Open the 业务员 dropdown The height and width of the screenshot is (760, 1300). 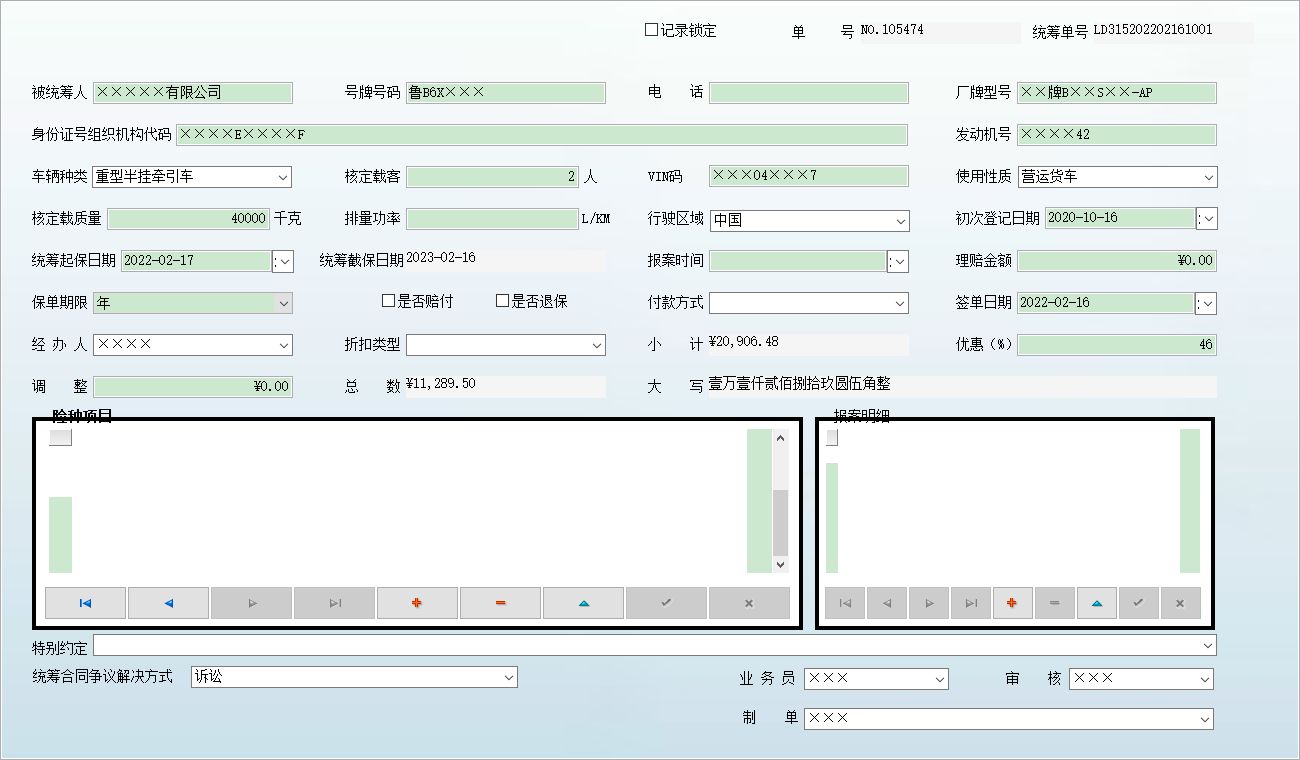point(939,679)
